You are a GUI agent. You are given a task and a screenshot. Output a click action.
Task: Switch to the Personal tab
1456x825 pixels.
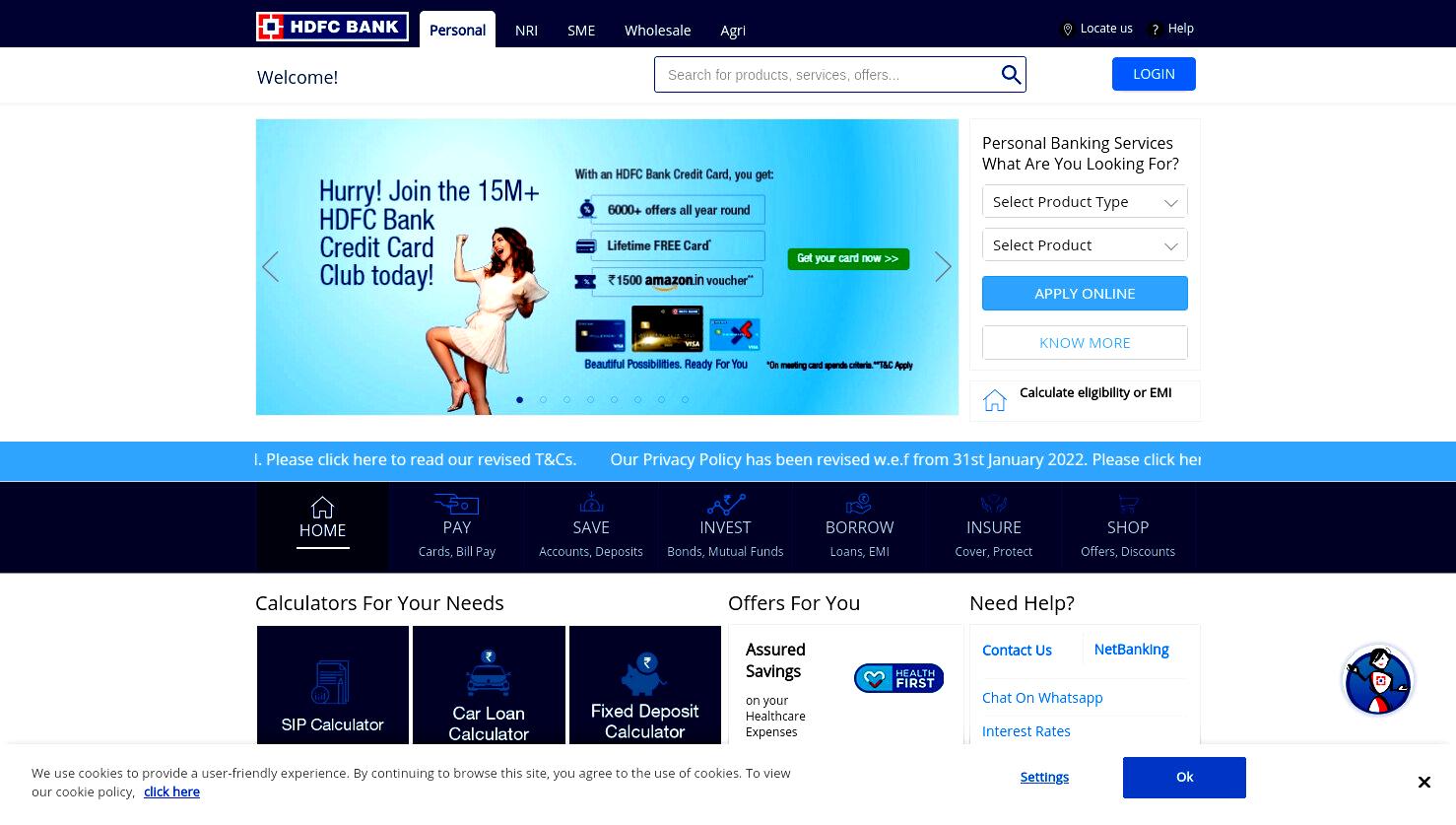pyautogui.click(x=457, y=30)
